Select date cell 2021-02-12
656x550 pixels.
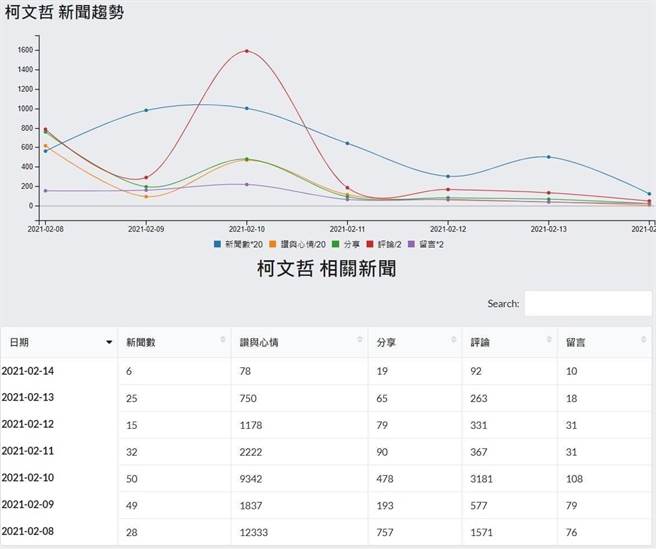28,424
